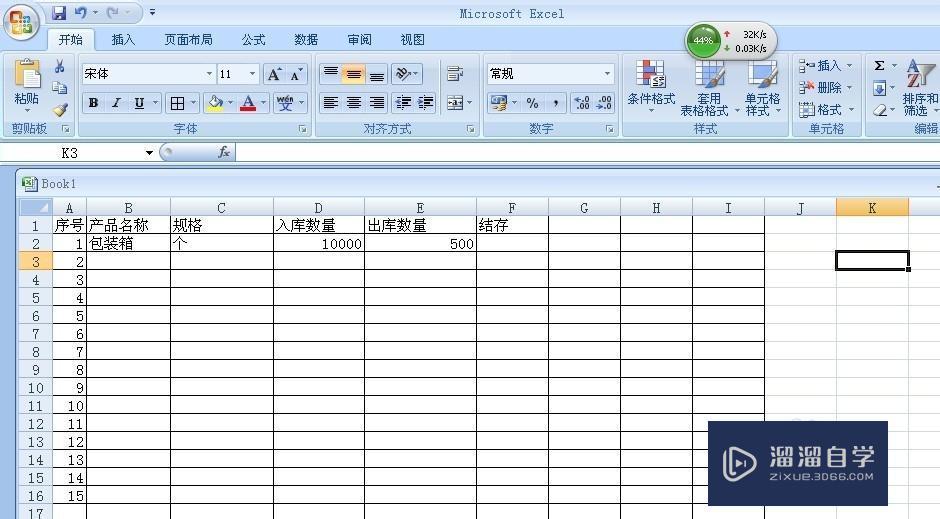Customize the Quick Access Toolbar arrow
940x519 pixels.
coord(152,12)
